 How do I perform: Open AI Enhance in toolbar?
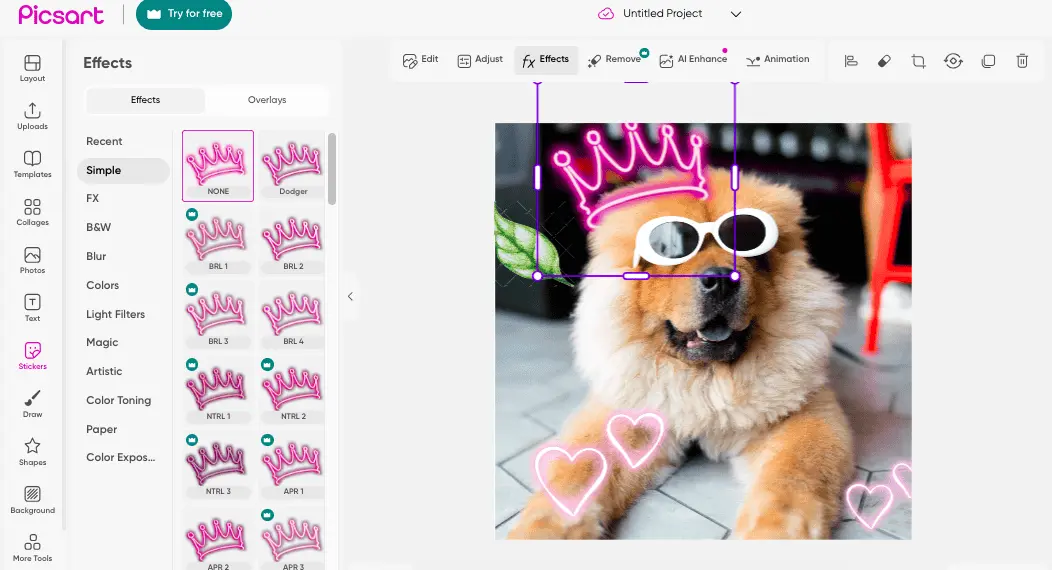(693, 60)
